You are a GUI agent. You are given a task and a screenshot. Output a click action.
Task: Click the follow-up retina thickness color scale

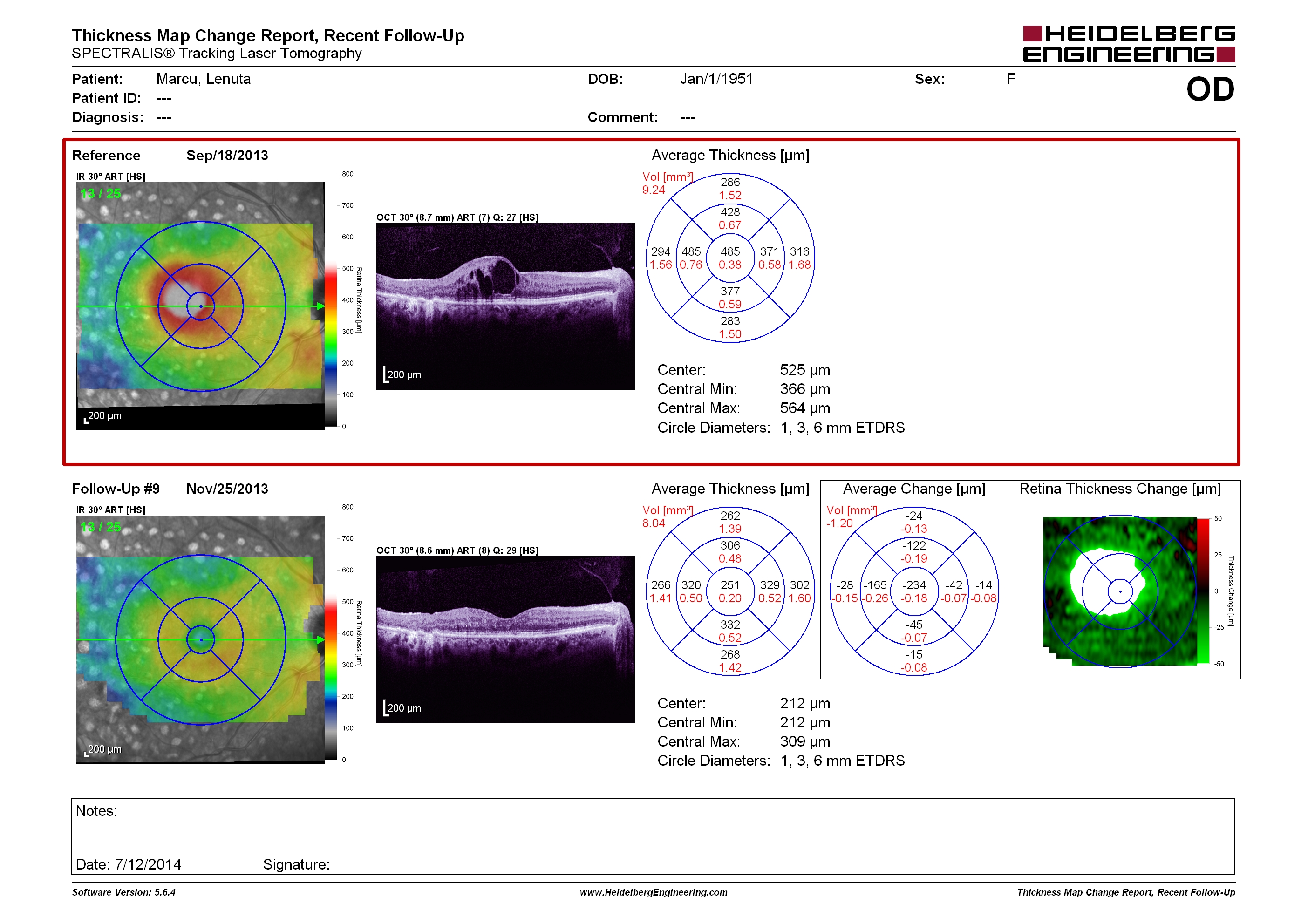330,633
